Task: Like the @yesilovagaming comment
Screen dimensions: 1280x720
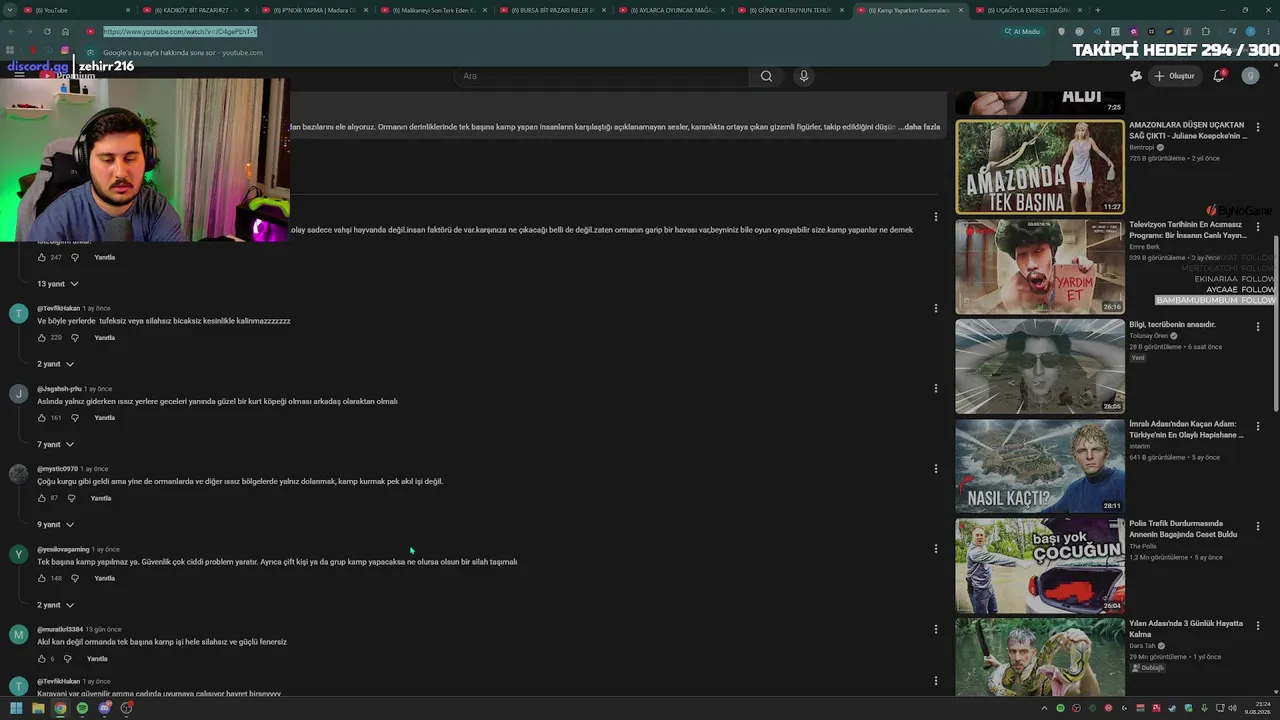Action: pos(42,578)
